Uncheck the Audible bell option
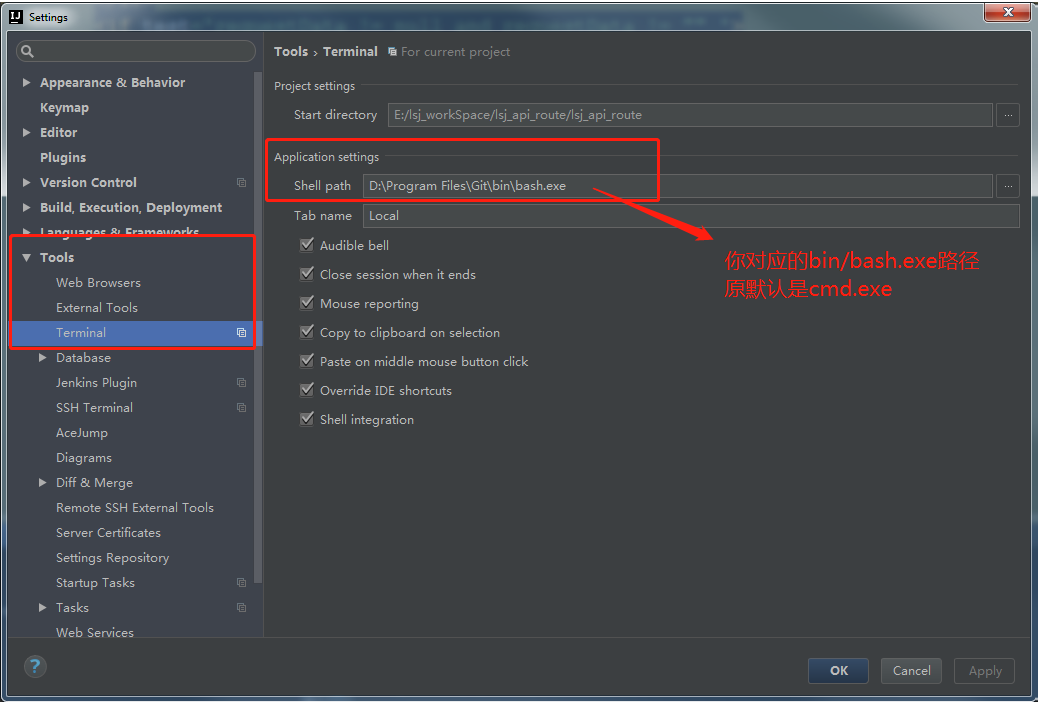1038x702 pixels. click(x=306, y=245)
